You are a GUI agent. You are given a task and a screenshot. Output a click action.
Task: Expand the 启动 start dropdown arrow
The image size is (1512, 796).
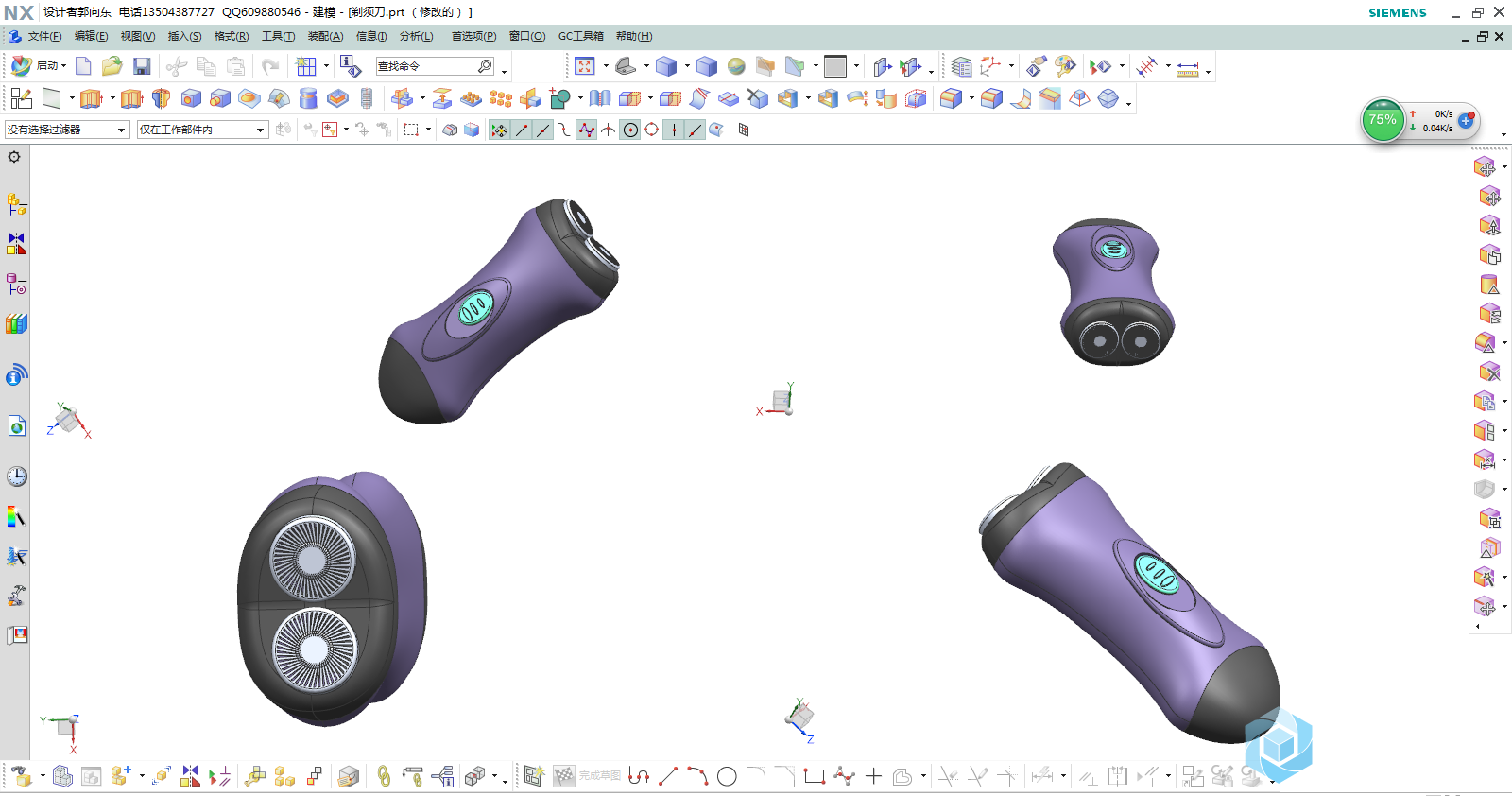point(63,66)
